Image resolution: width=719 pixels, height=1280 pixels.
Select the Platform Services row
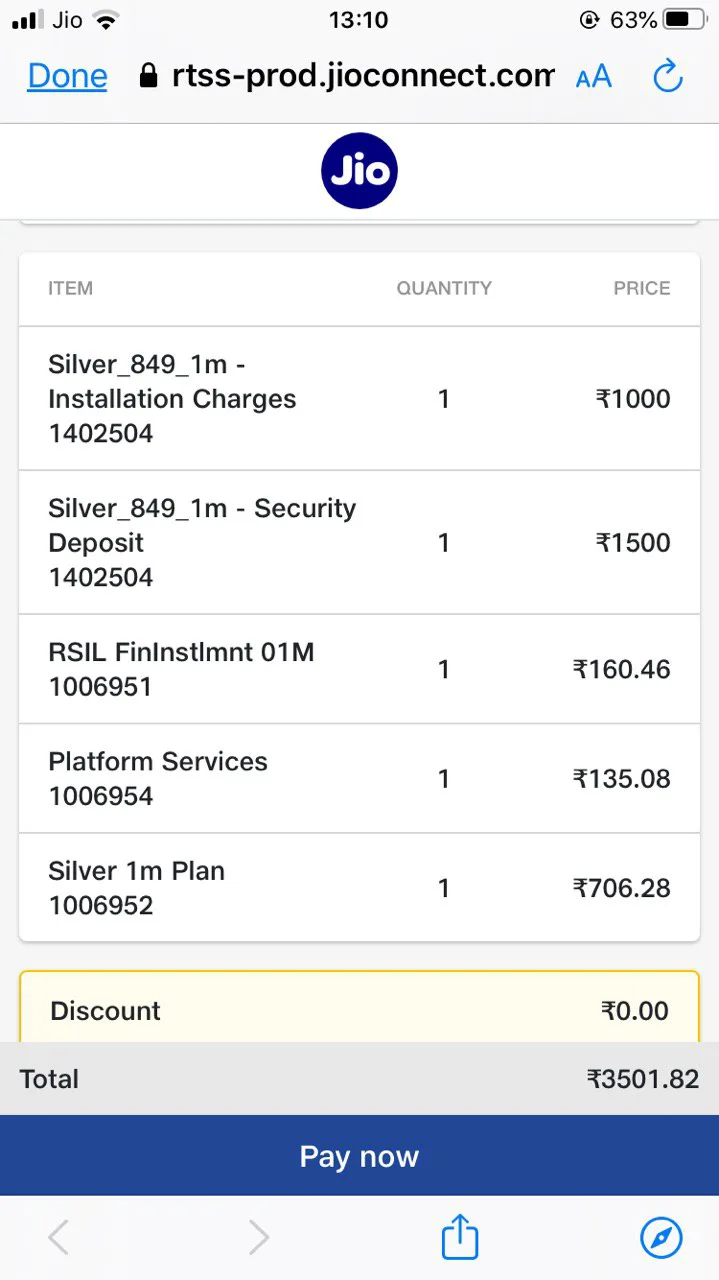(x=359, y=779)
